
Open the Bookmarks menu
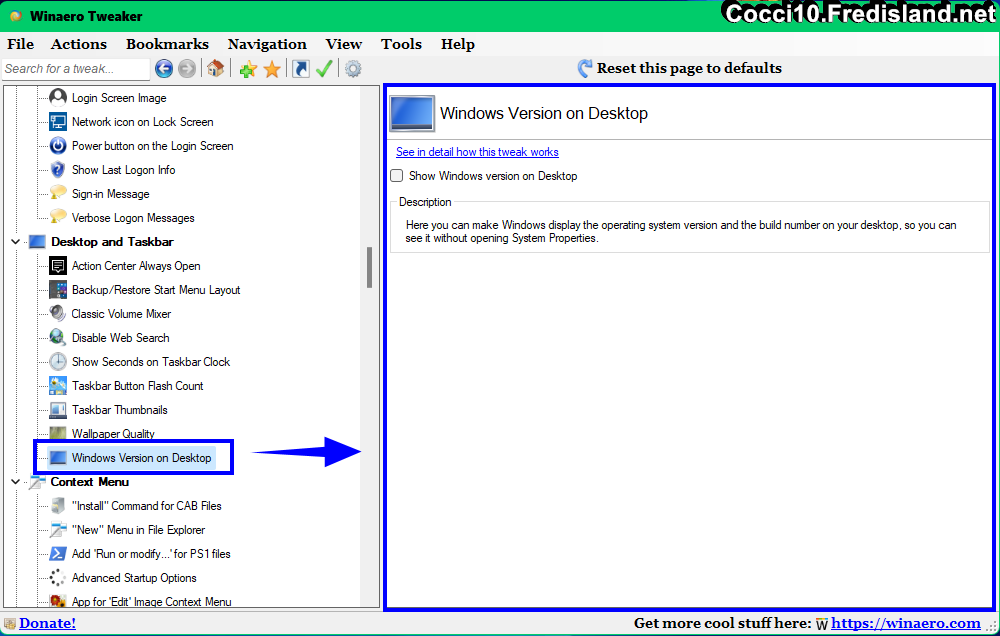[x=167, y=44]
